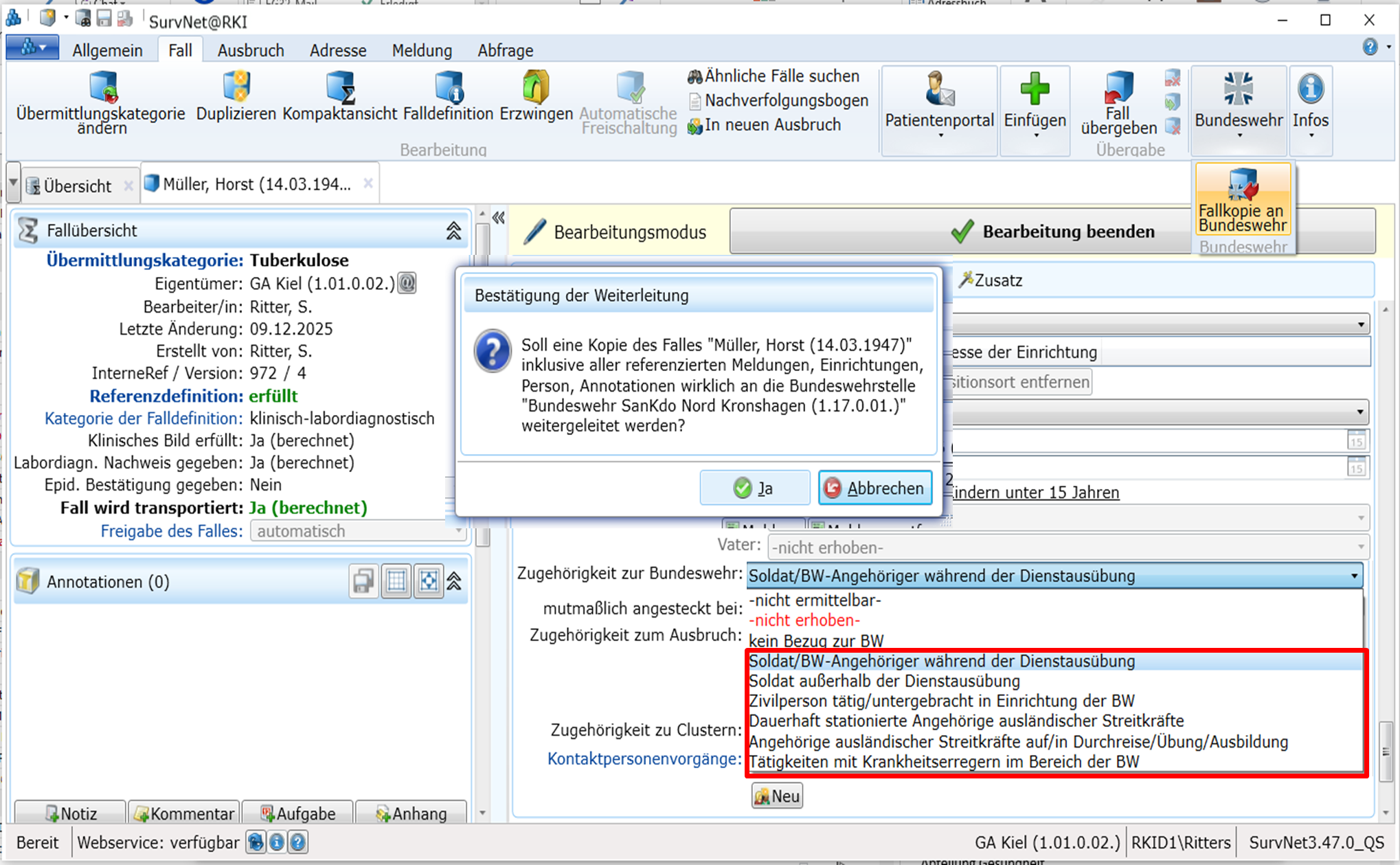Click the save icon in Annotationen header
This screenshot has height=865, width=1400.
coord(363,581)
